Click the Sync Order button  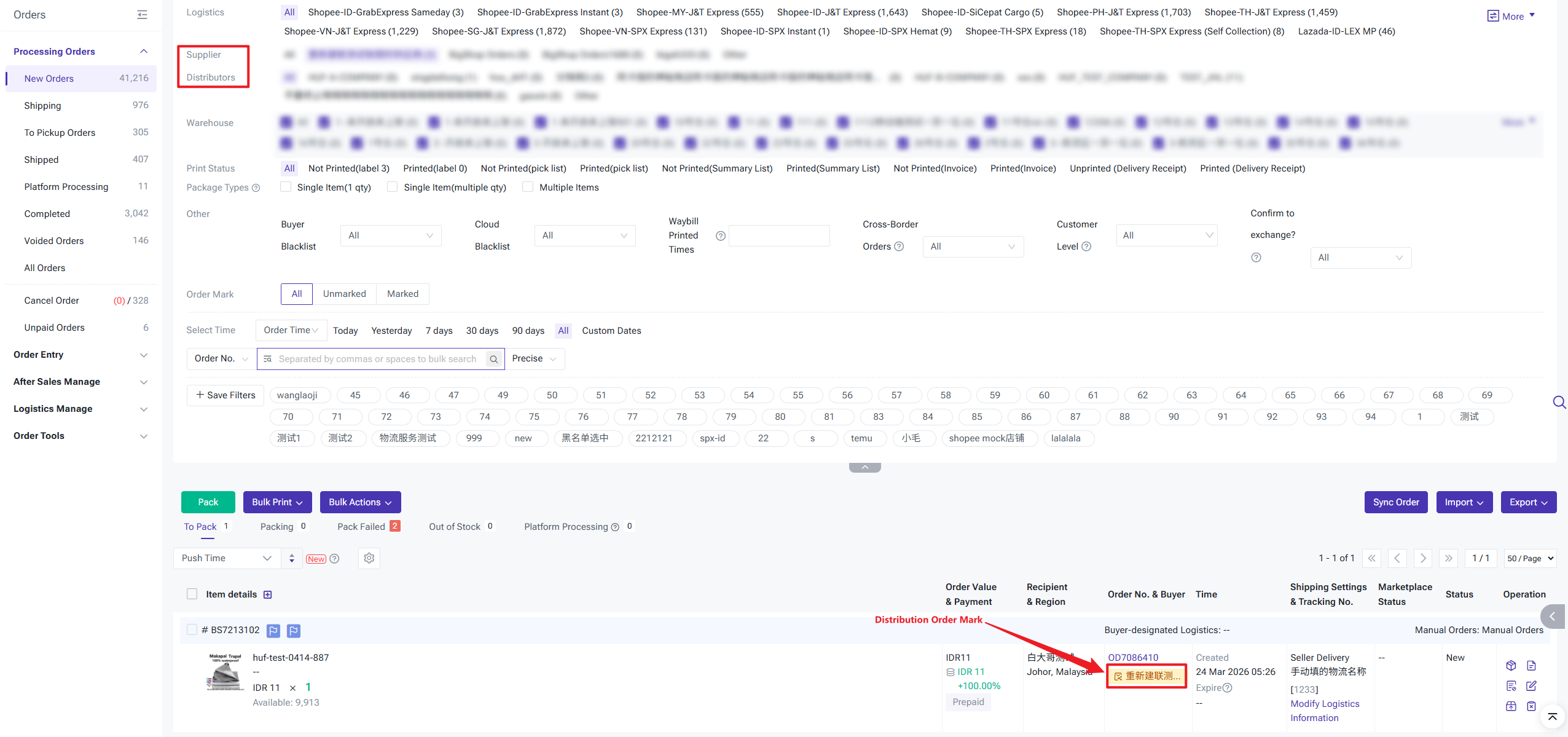point(1395,502)
